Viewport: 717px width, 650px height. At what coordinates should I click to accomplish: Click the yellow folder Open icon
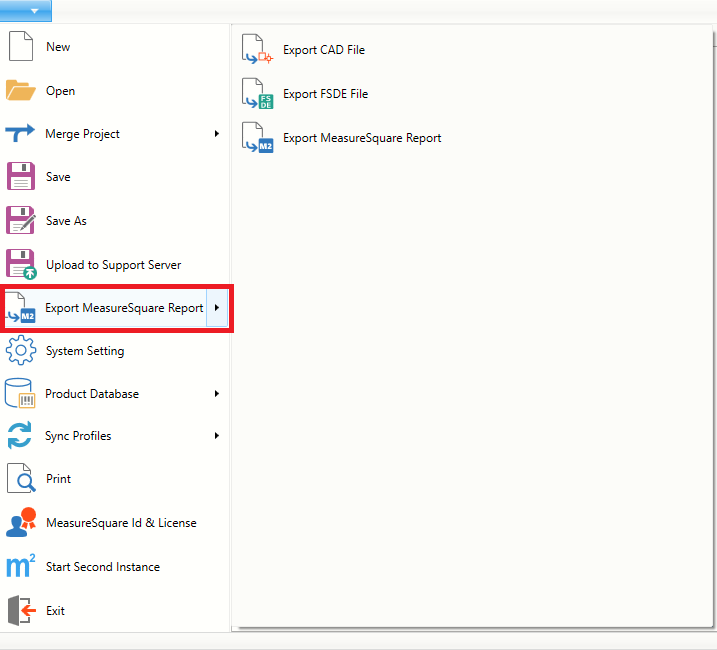click(21, 90)
